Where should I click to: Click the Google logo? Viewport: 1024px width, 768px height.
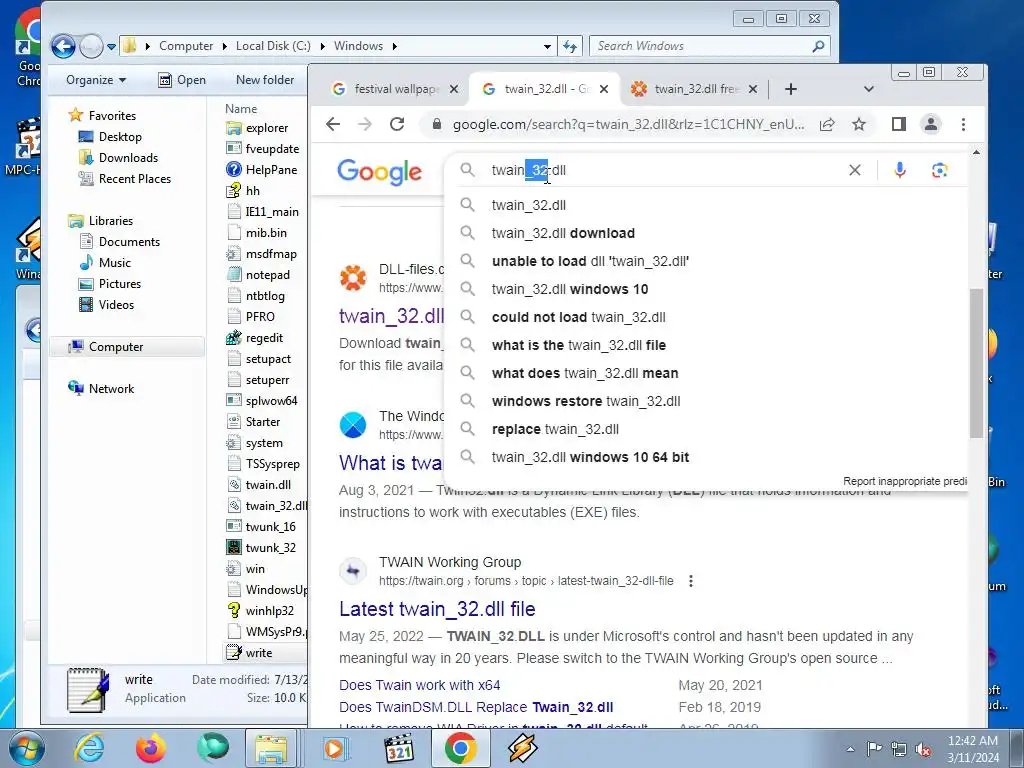point(379,172)
